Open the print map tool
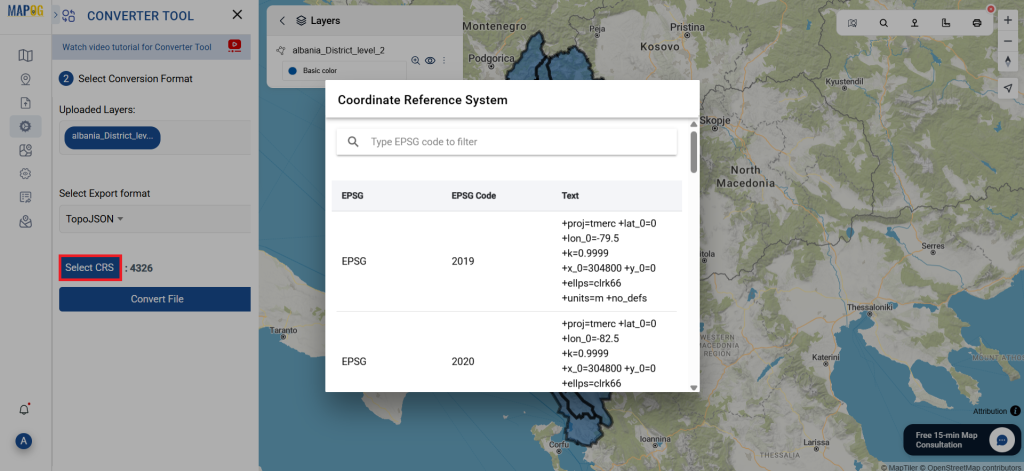1024x471 pixels. coord(977,23)
